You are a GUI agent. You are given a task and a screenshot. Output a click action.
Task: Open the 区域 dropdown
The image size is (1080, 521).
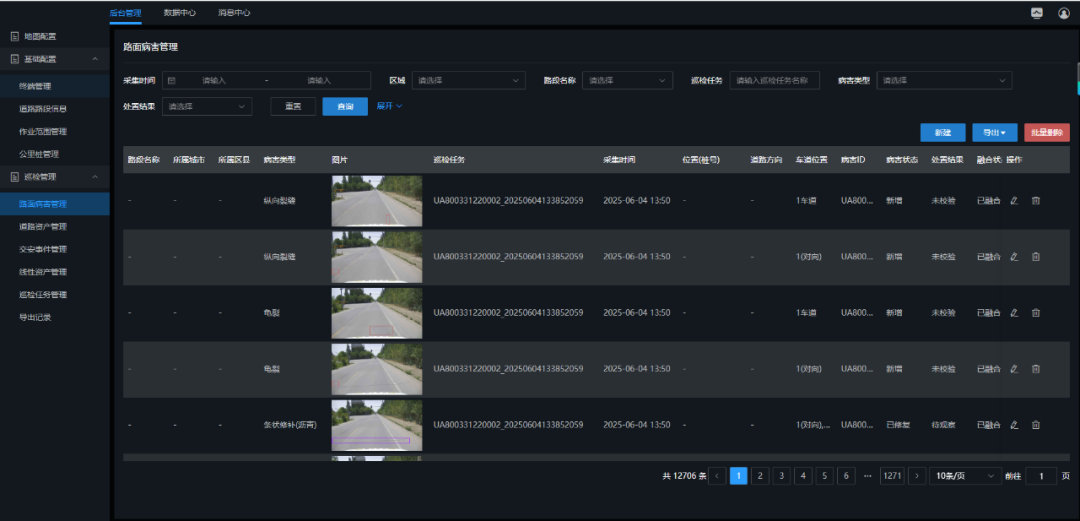tap(468, 80)
